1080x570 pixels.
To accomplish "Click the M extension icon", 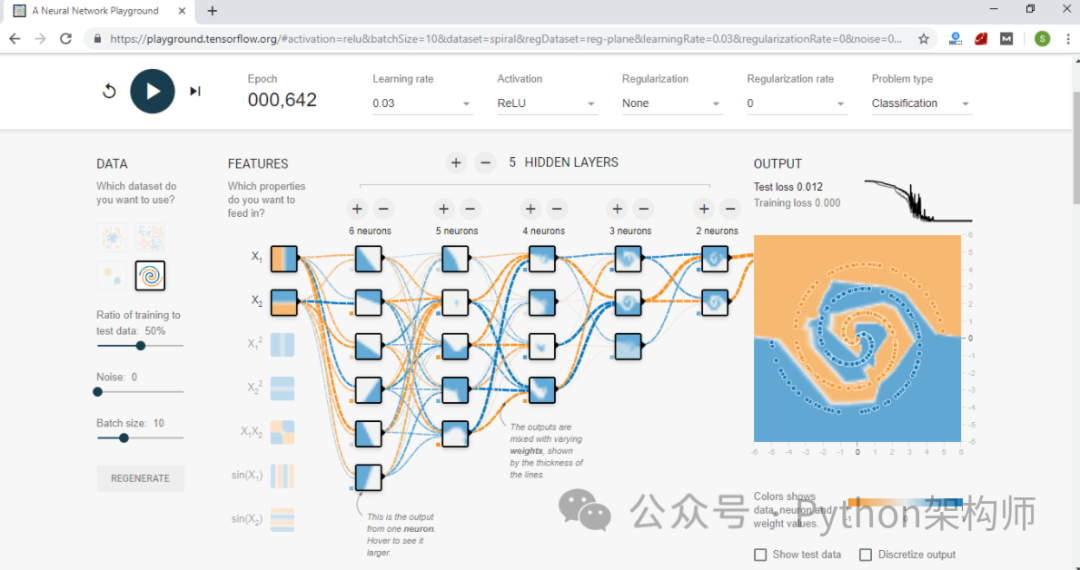I will pos(1007,39).
